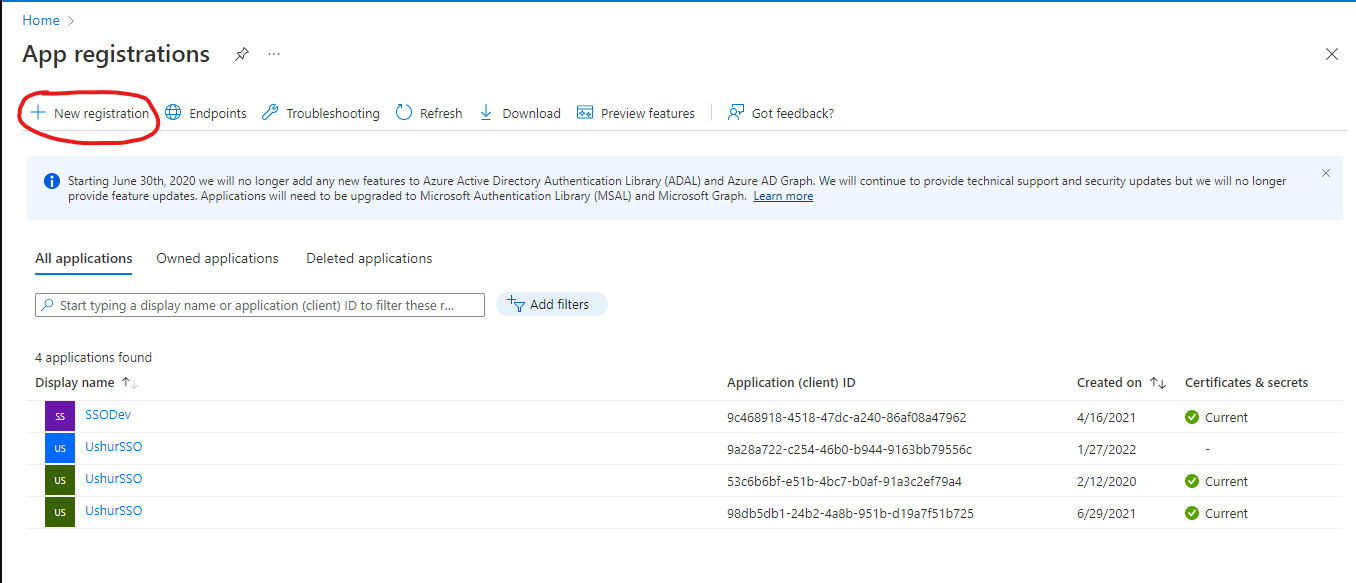Screen dimensions: 1356x583
Task: Open UshurSSO created 6/29/2021
Action: pyautogui.click(x=114, y=511)
